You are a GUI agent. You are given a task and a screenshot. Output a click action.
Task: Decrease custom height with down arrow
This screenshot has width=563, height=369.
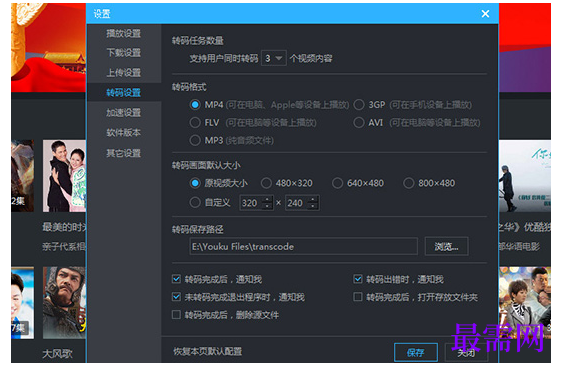[x=313, y=206]
